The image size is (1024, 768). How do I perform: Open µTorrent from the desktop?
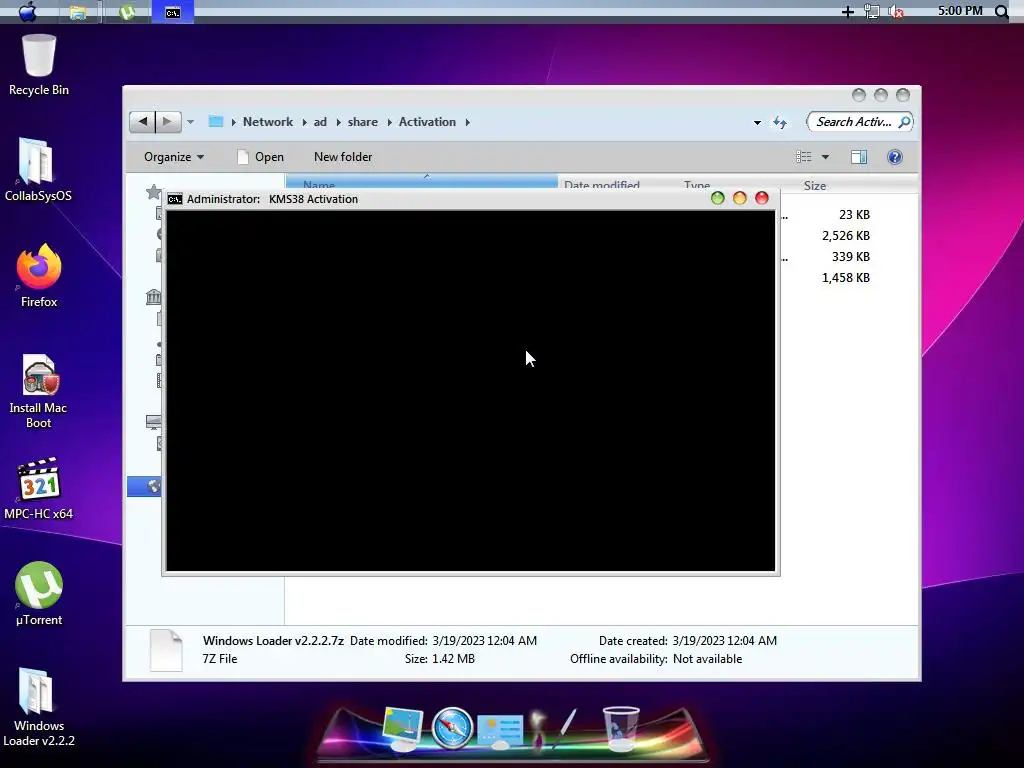click(x=39, y=594)
